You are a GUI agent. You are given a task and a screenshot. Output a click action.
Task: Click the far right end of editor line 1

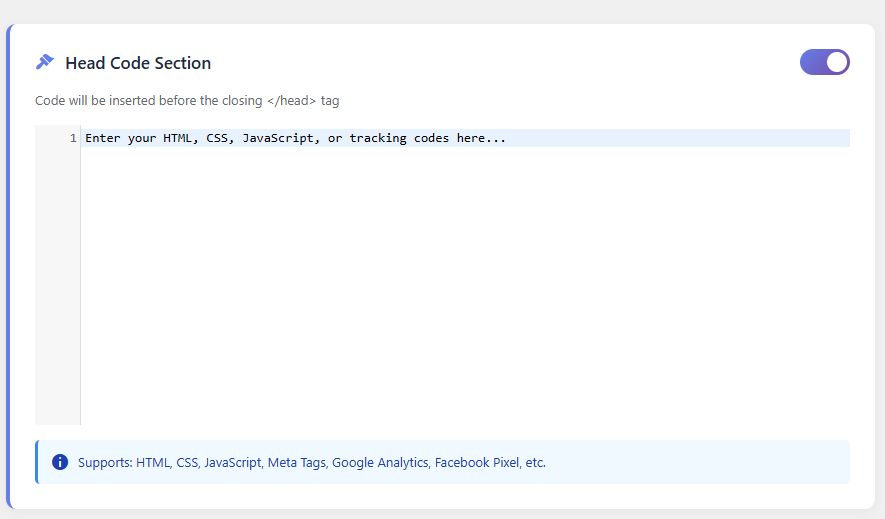[x=840, y=138]
